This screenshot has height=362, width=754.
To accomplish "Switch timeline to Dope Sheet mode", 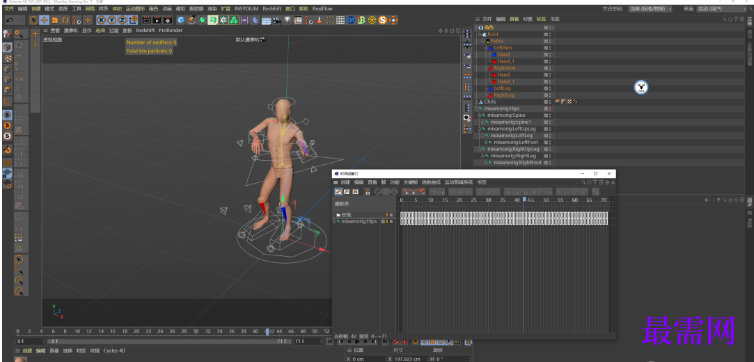I will coord(339,192).
